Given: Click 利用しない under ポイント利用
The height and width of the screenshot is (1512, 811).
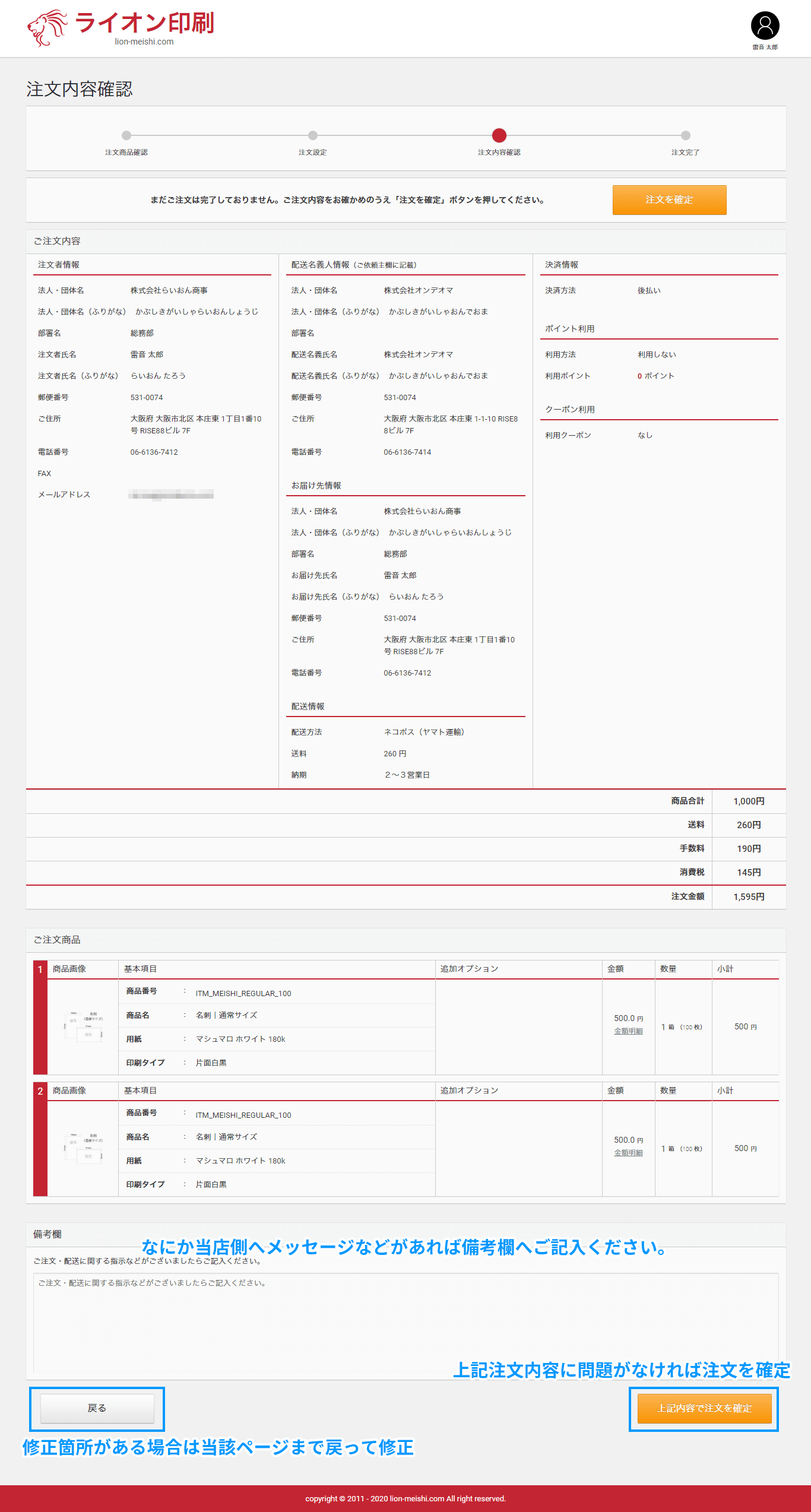Looking at the screenshot, I should pyautogui.click(x=657, y=354).
